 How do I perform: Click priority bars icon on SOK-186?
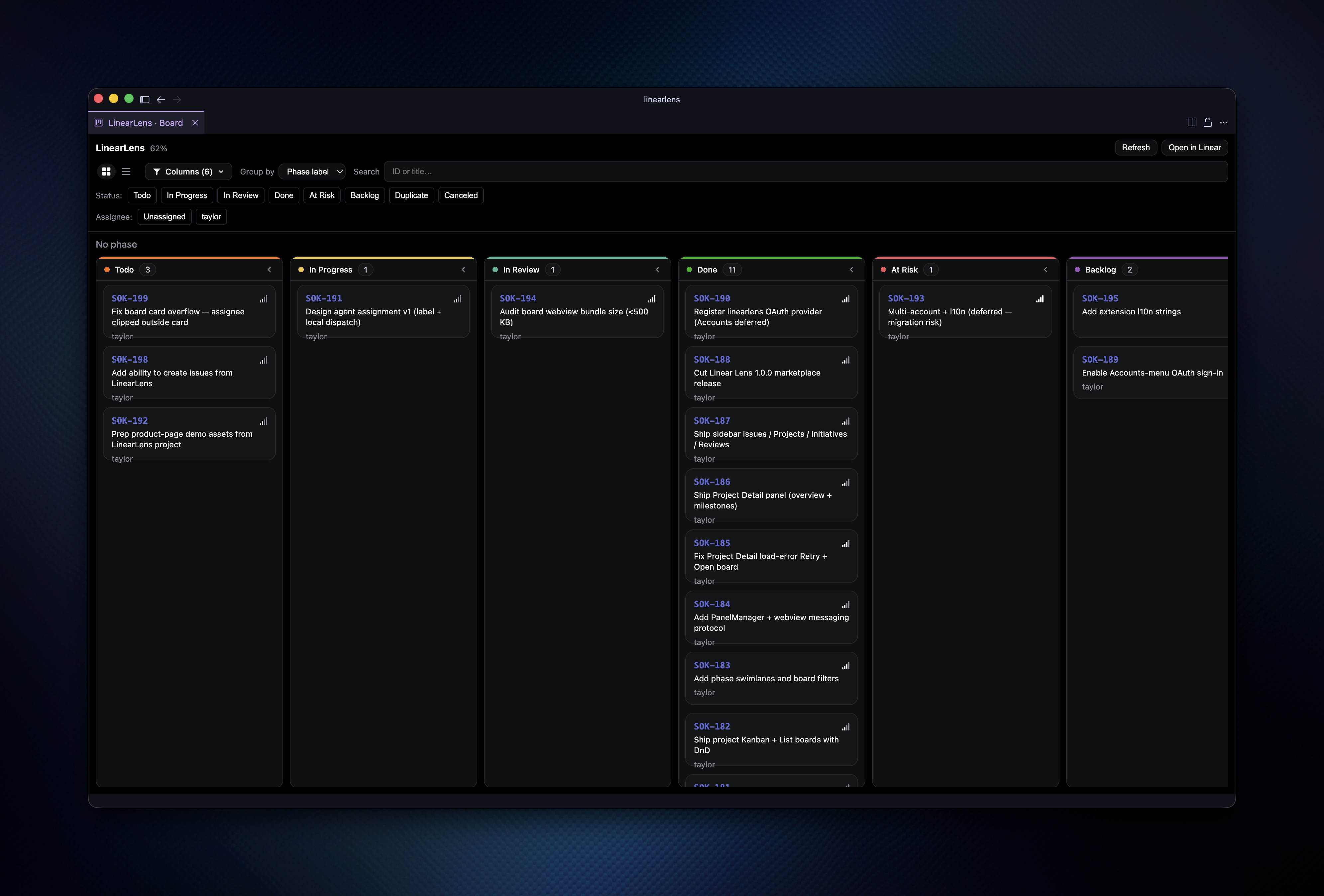point(845,483)
